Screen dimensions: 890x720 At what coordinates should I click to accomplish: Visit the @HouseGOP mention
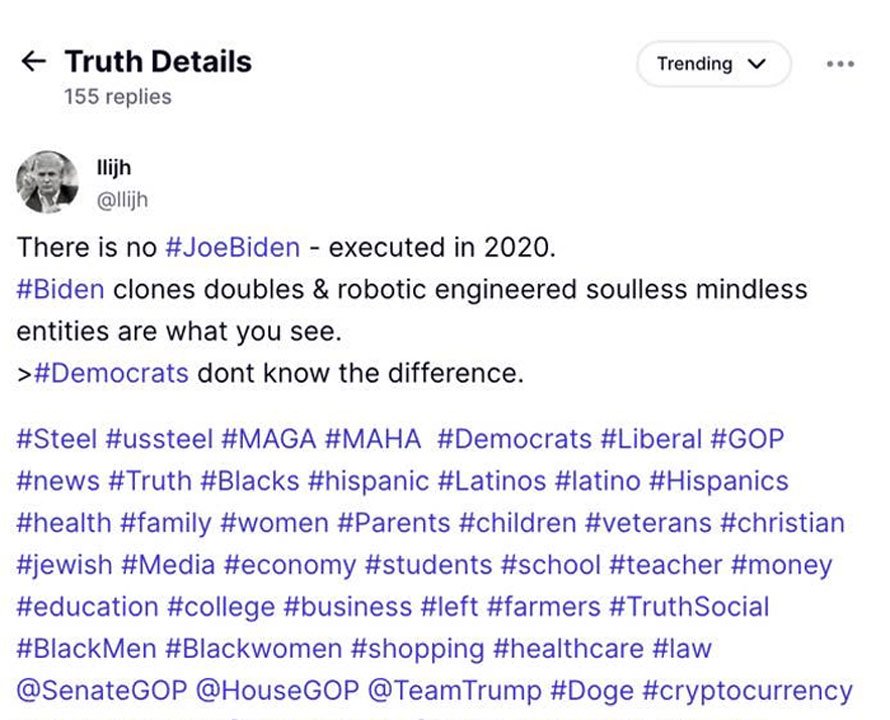pyautogui.click(x=278, y=691)
